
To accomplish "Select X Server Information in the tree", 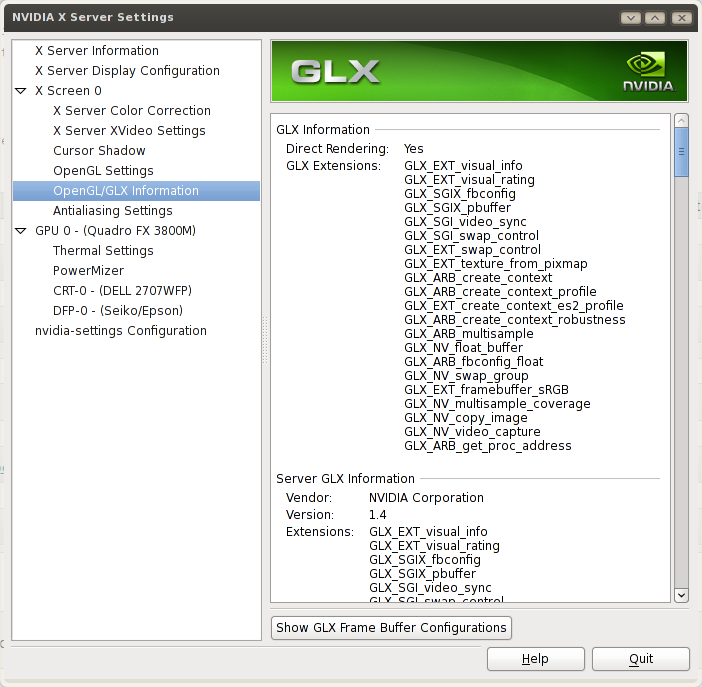I will point(97,51).
